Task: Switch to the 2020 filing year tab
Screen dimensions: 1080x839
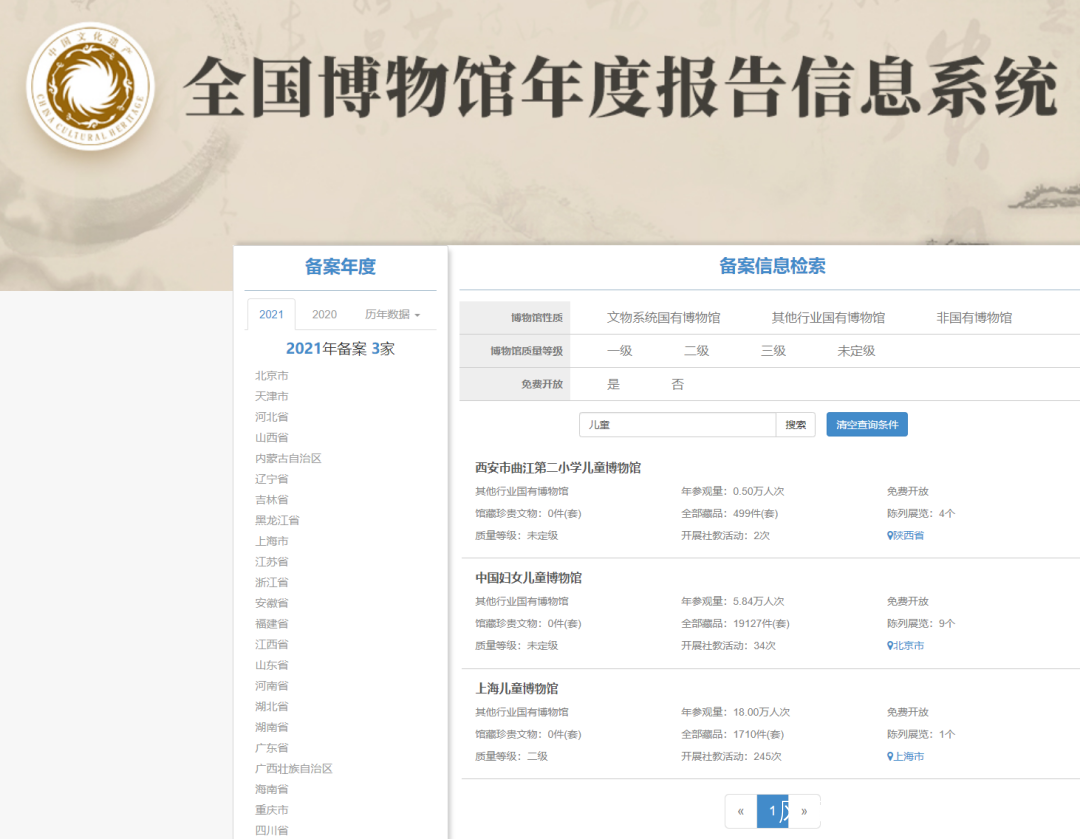Action: tap(324, 314)
